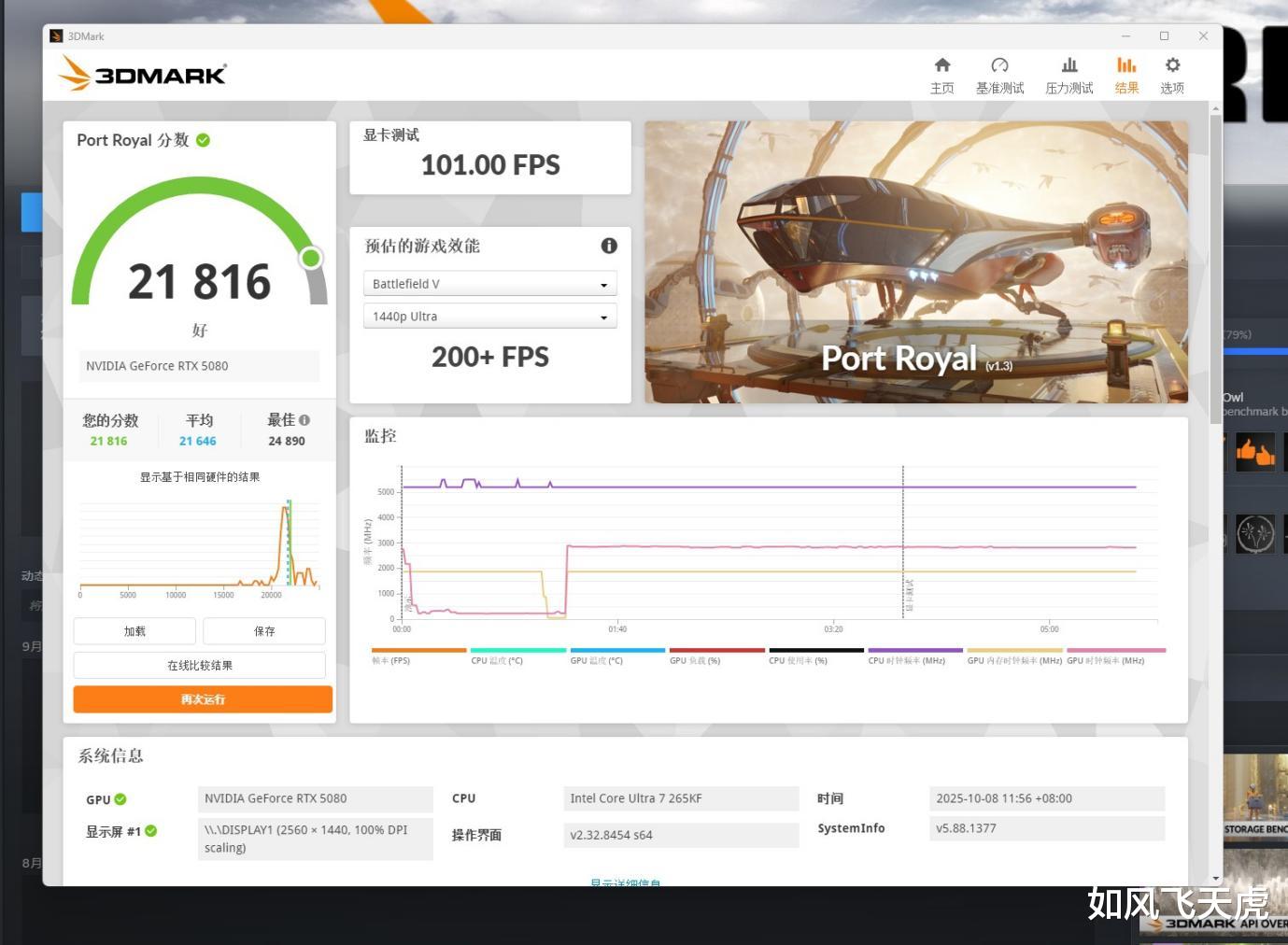The image size is (1288, 945).
Task: Click NVIDIA GeForce RTX 5080 under the score gauge
Action: point(199,366)
